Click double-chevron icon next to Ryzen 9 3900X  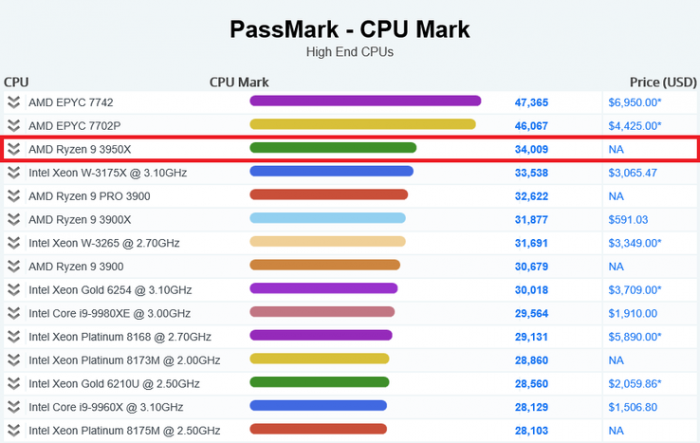[14, 219]
